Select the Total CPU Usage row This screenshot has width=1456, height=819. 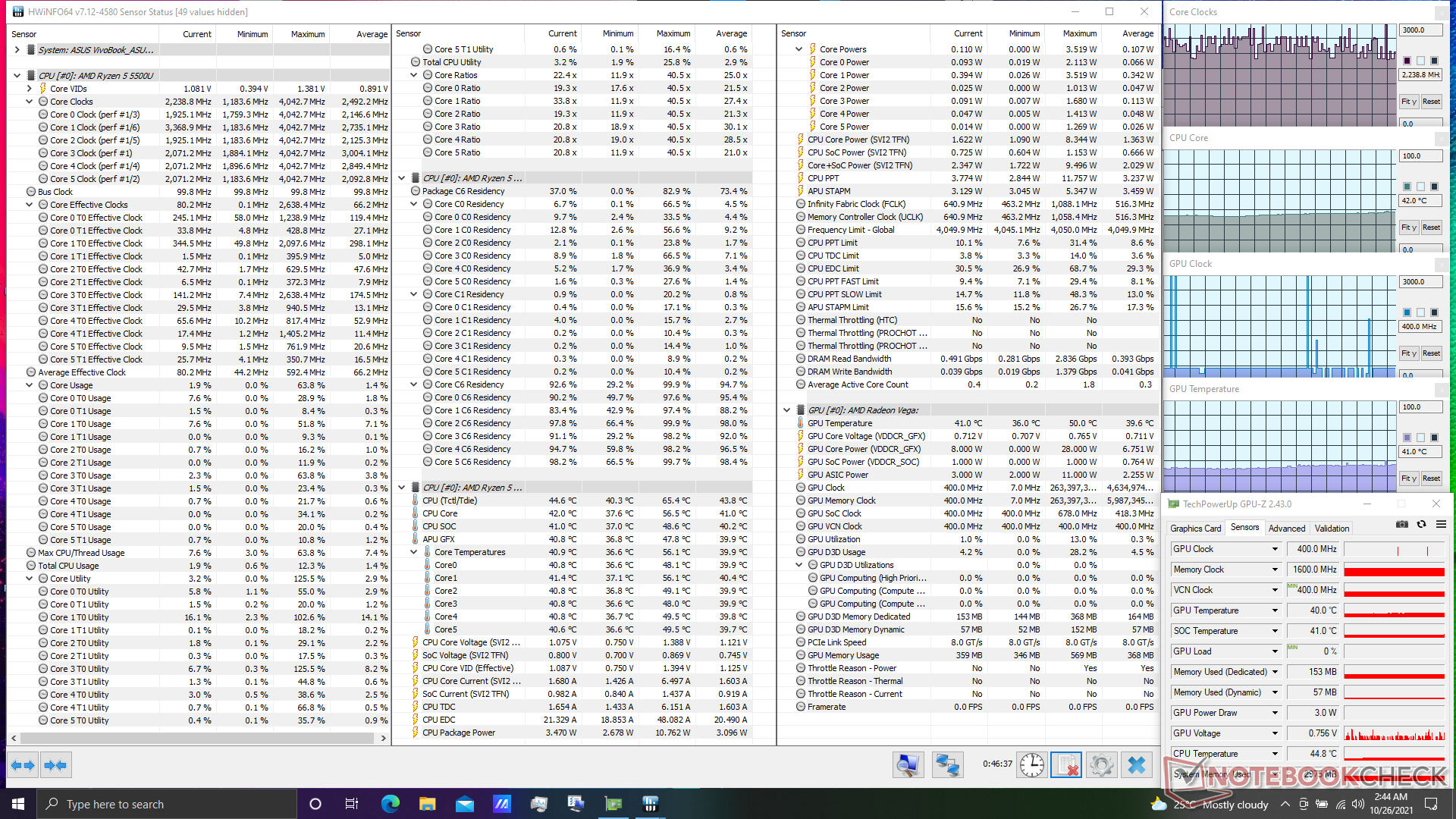(x=199, y=566)
